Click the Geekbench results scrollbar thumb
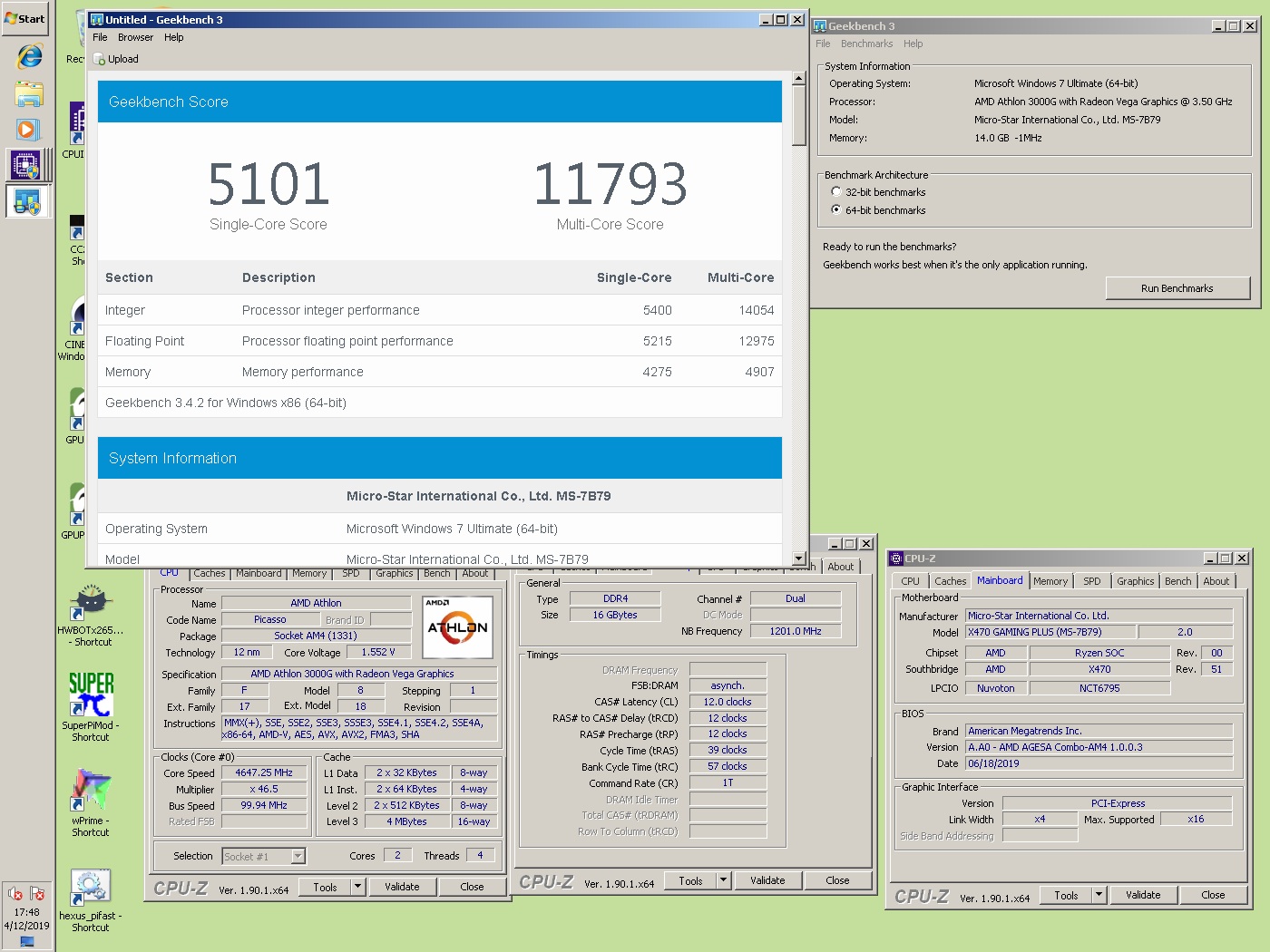Viewport: 1270px width, 952px height. pos(798,115)
